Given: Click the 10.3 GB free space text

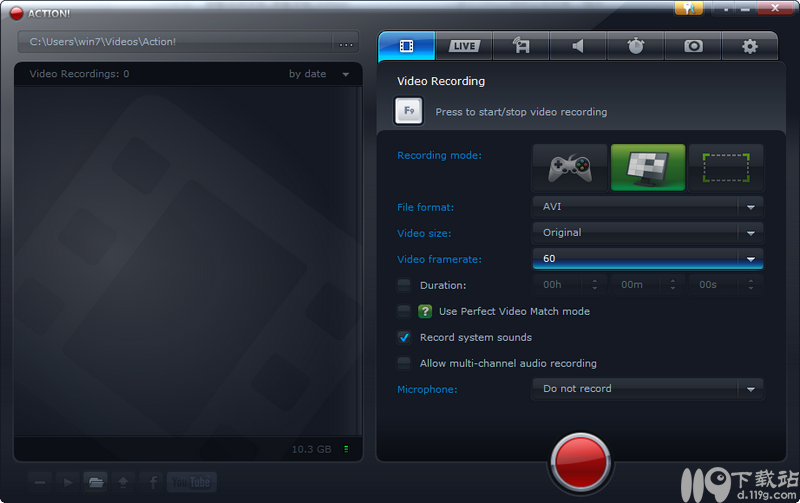Looking at the screenshot, I should click(311, 449).
